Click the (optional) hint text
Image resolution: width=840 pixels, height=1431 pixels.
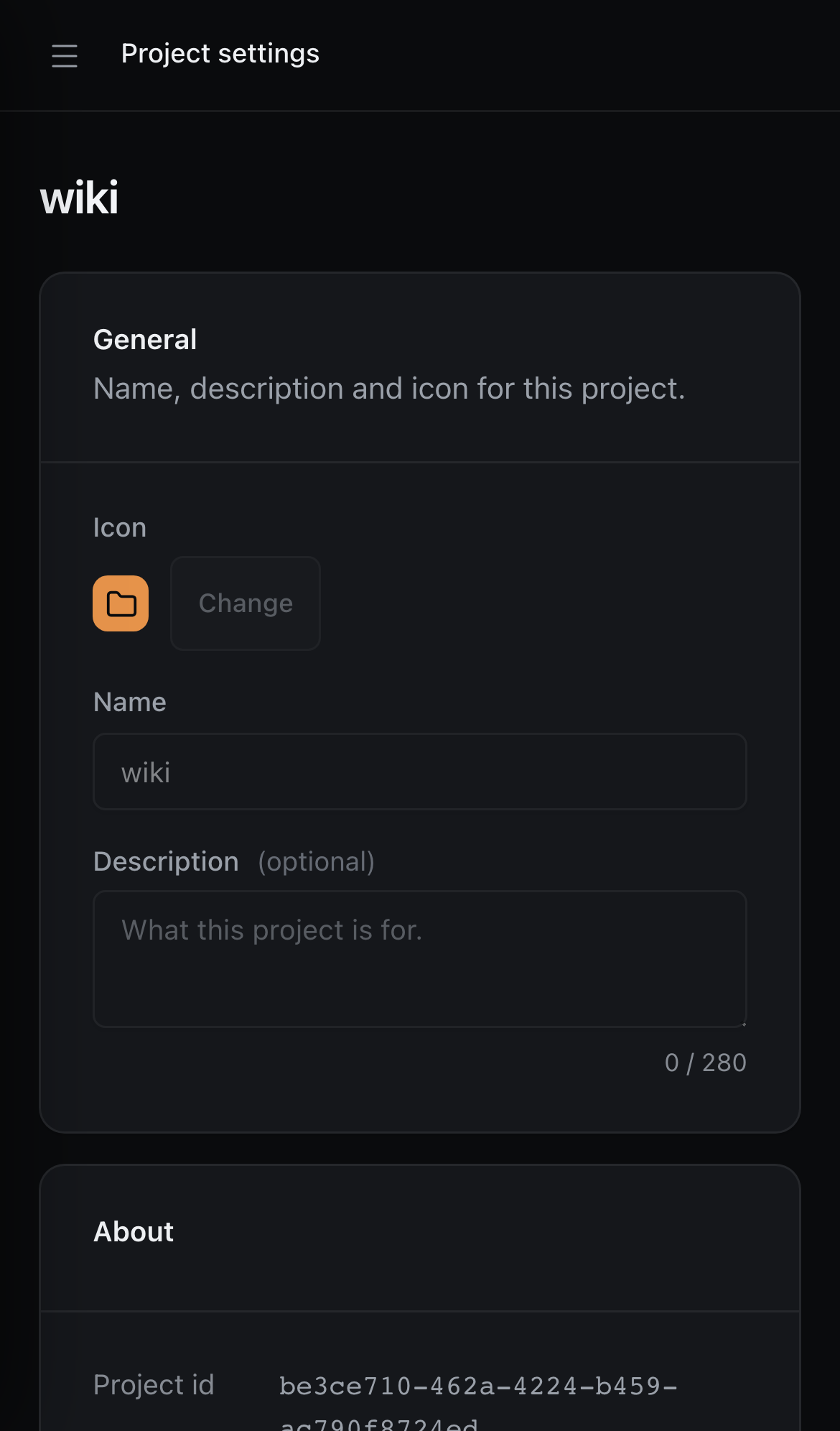pos(317,861)
